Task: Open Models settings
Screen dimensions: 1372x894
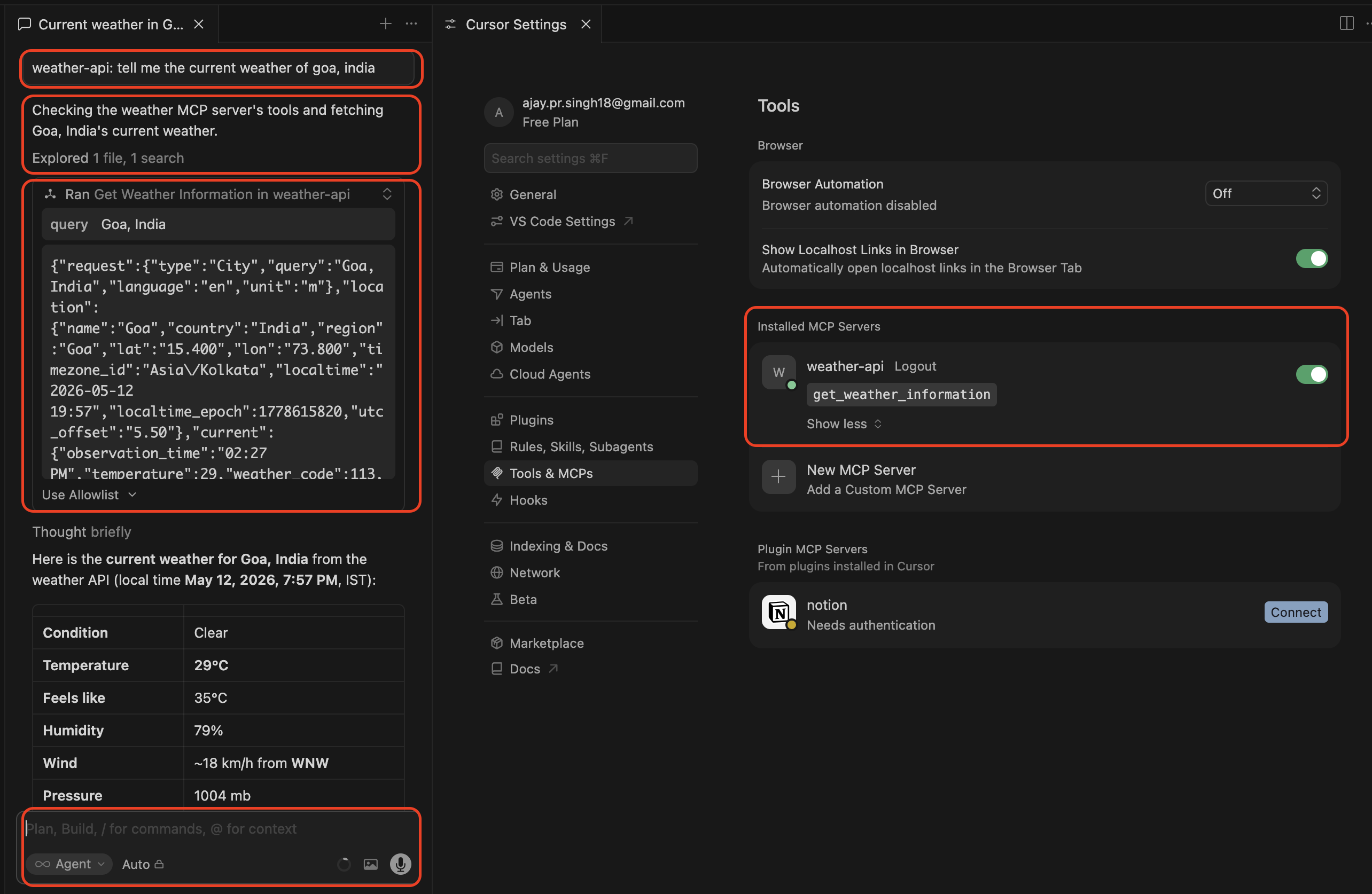Action: pos(590,347)
